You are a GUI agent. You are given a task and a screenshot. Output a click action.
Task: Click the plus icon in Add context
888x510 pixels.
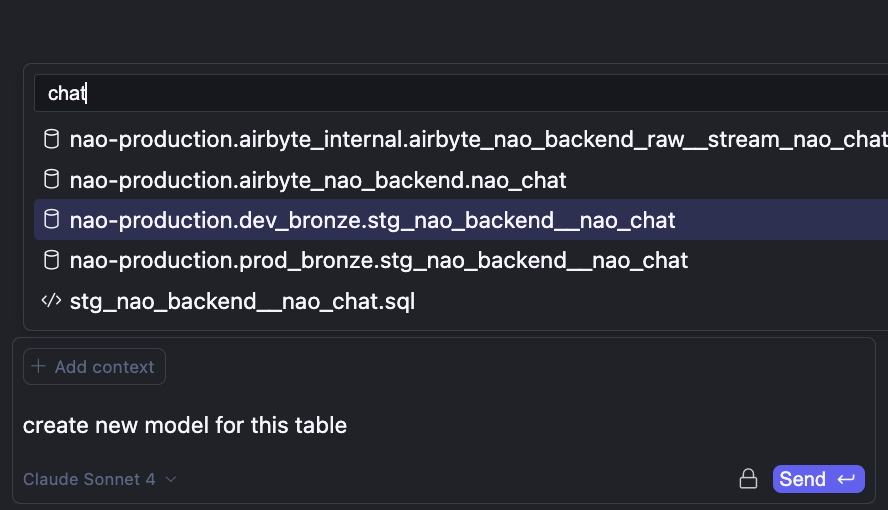point(39,367)
